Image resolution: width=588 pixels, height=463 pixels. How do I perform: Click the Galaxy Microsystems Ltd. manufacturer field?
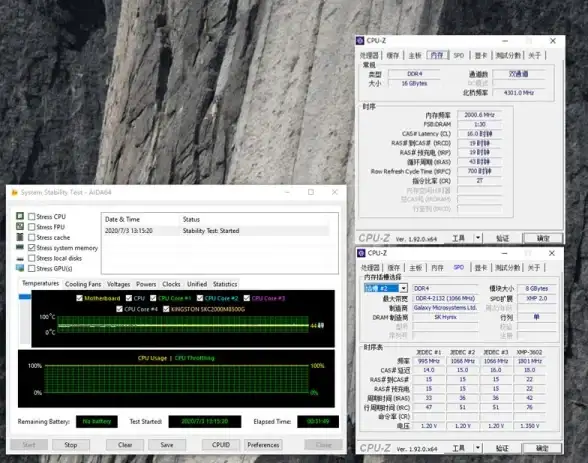click(x=445, y=308)
